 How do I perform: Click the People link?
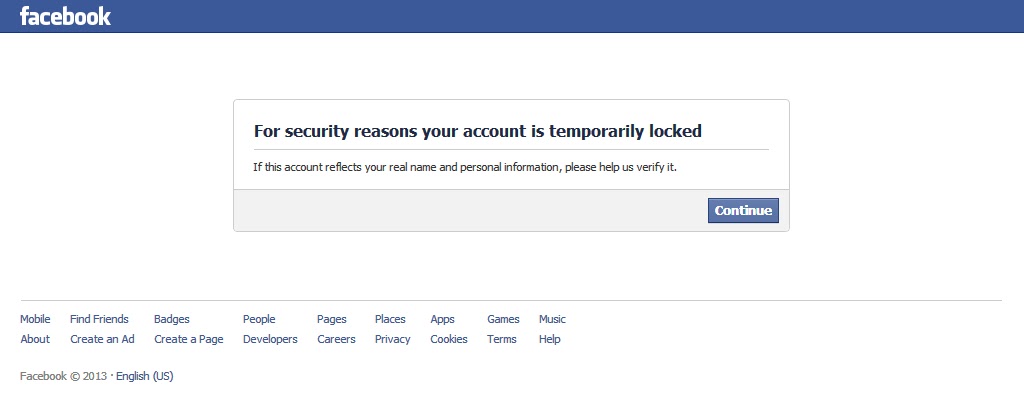(x=259, y=319)
